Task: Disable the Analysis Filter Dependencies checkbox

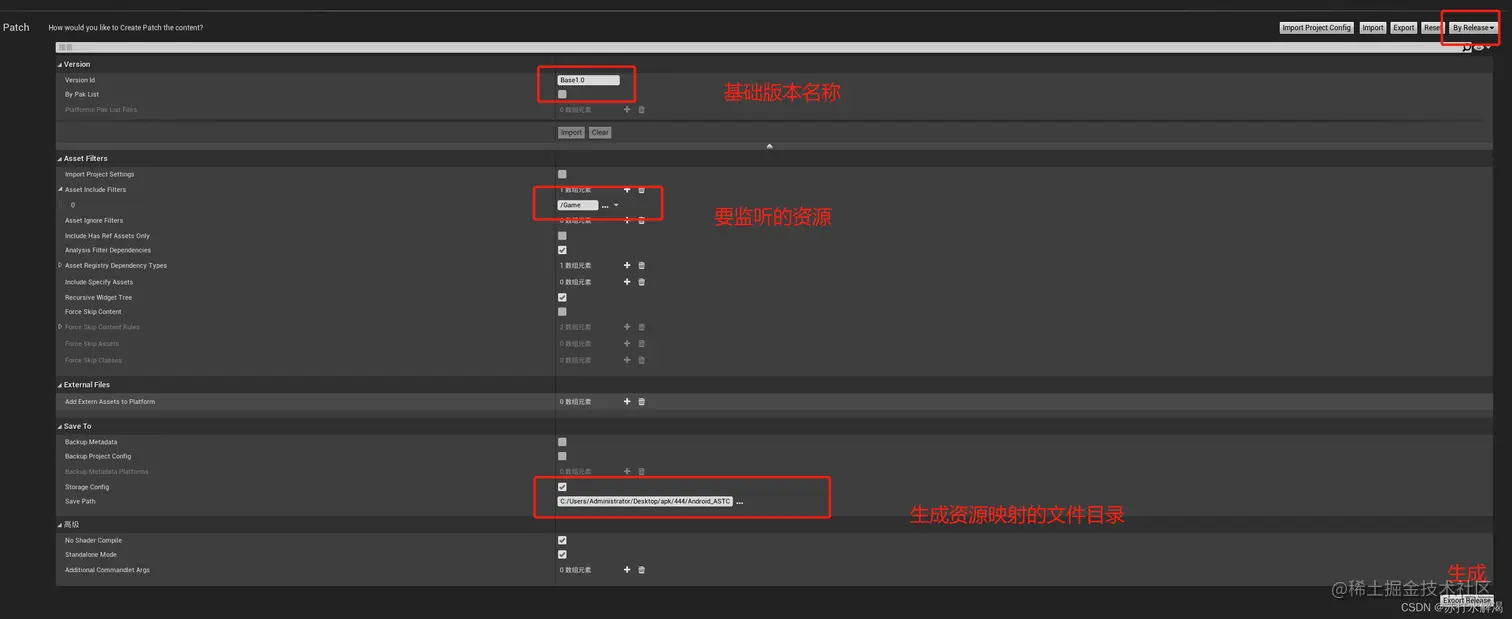Action: click(562, 250)
